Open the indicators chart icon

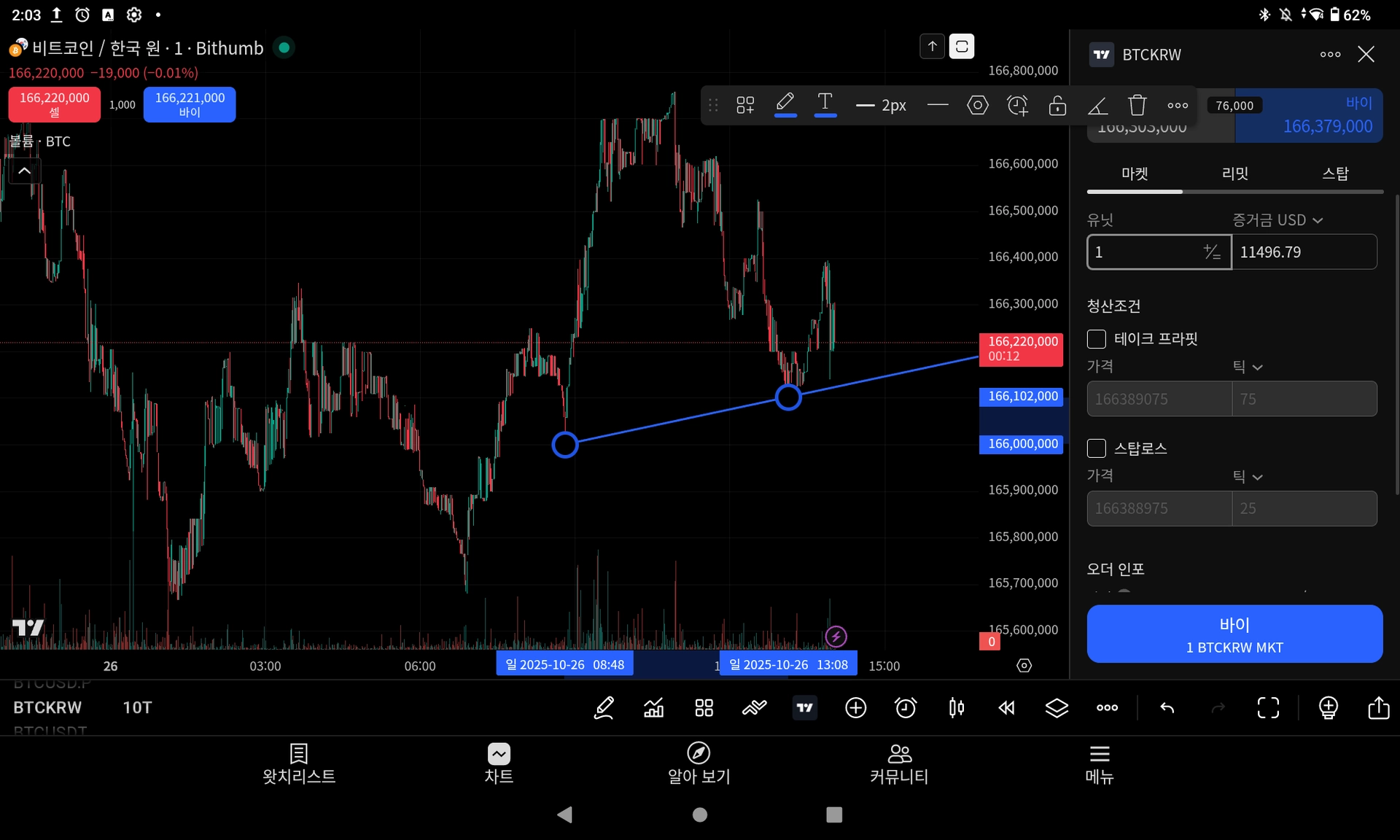click(x=654, y=707)
